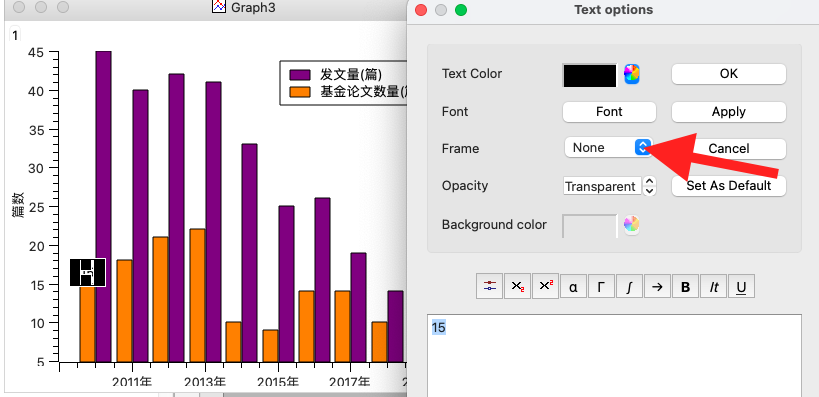Click the Opacity field showing Transparent
Viewport: 819px width, 397px height.
click(602, 186)
